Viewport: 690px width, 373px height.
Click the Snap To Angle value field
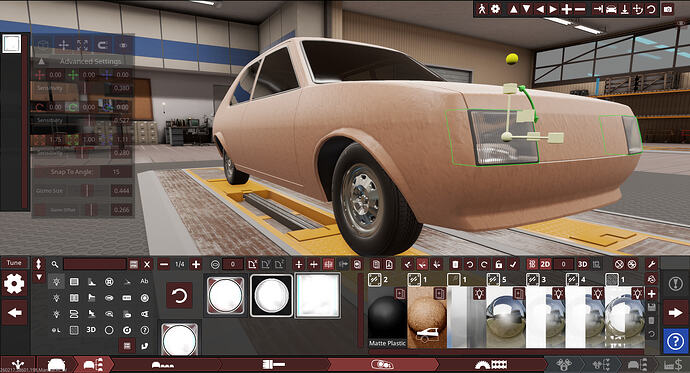116,172
